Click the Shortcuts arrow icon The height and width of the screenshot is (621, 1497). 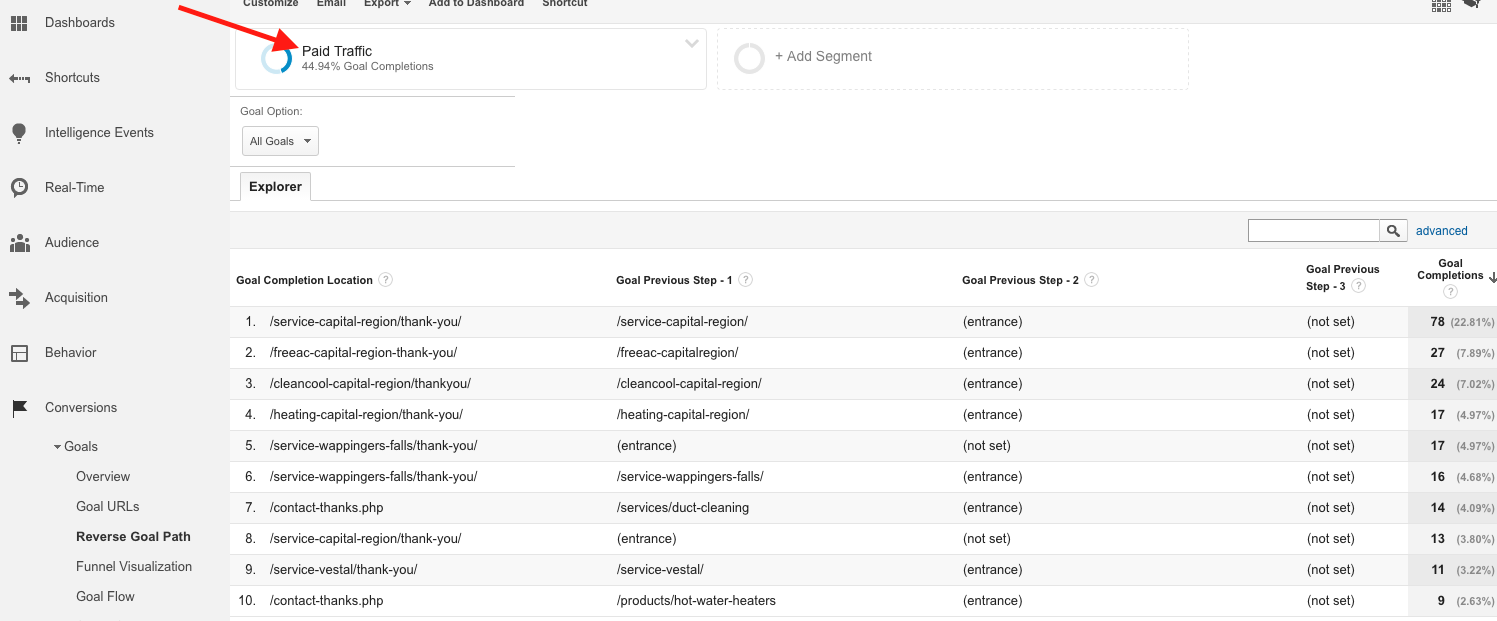19,78
